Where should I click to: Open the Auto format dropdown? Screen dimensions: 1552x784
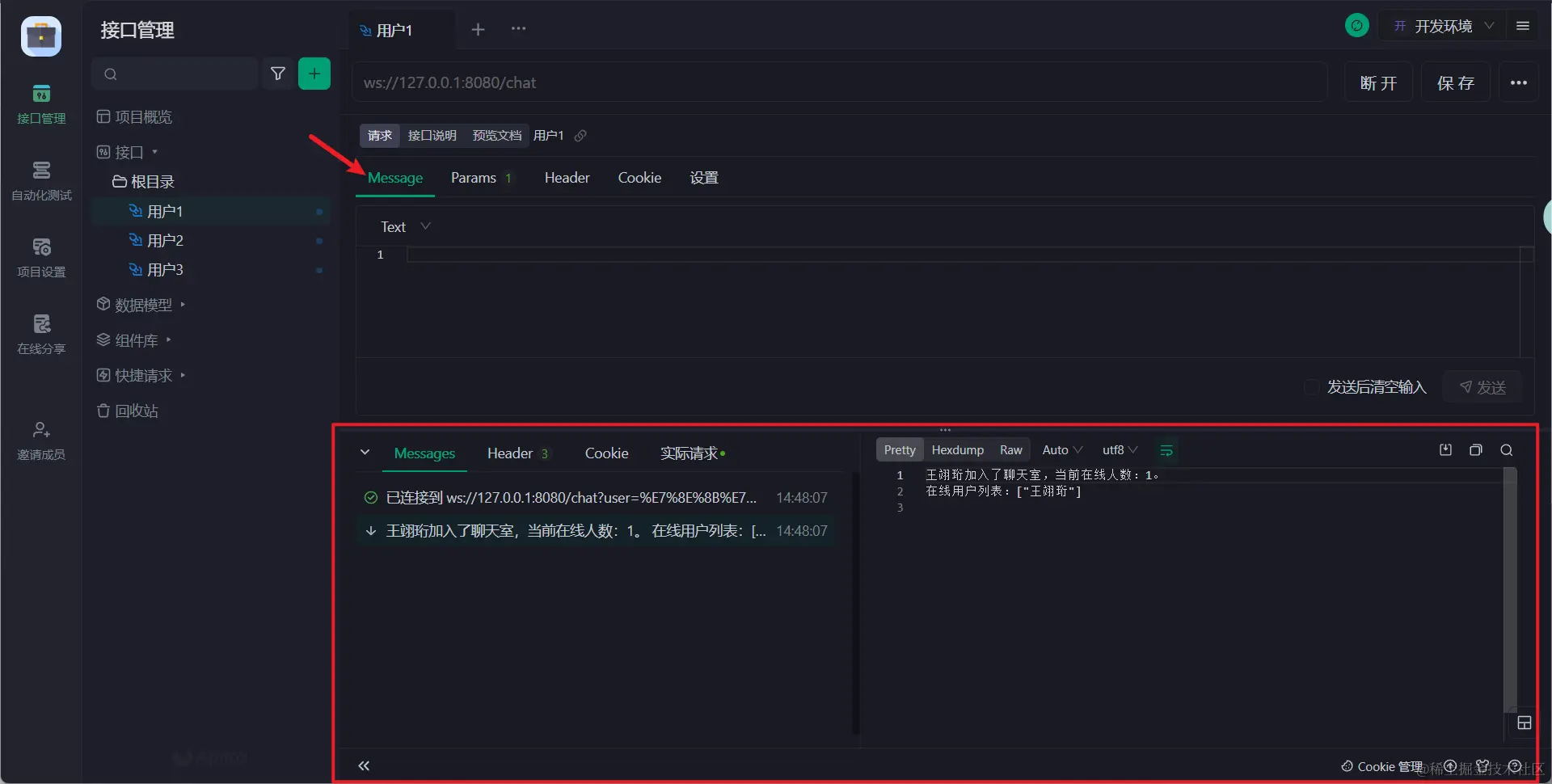(x=1062, y=450)
